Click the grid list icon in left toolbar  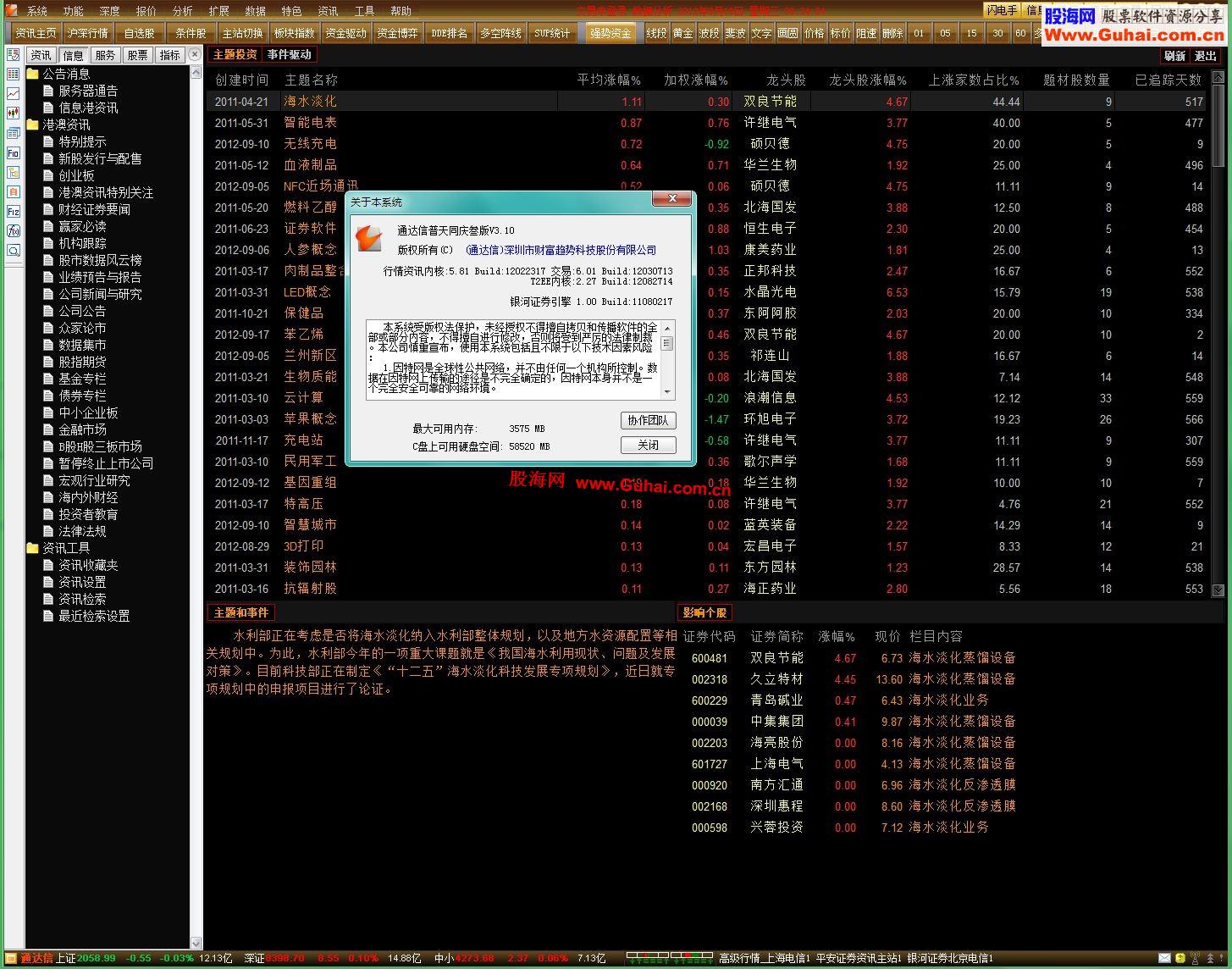13,75
